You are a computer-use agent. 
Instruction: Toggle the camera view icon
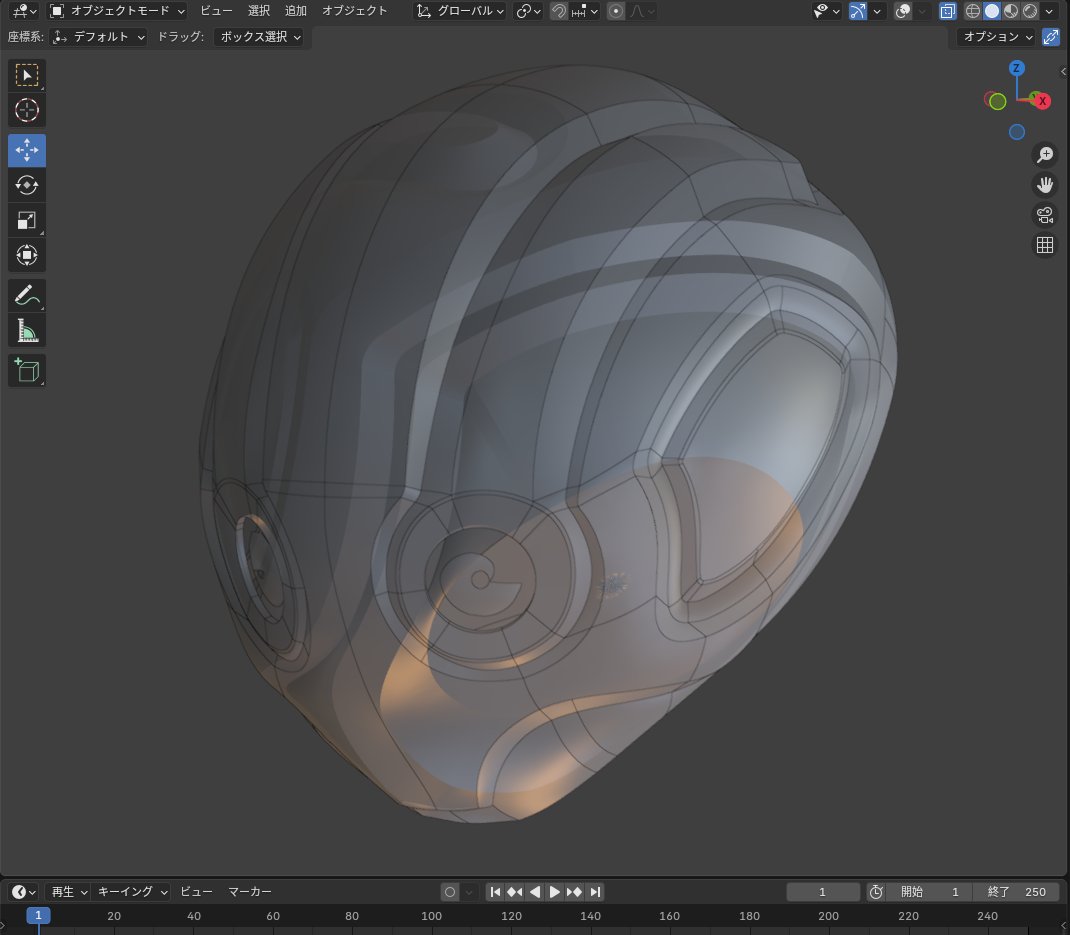tap(1045, 215)
